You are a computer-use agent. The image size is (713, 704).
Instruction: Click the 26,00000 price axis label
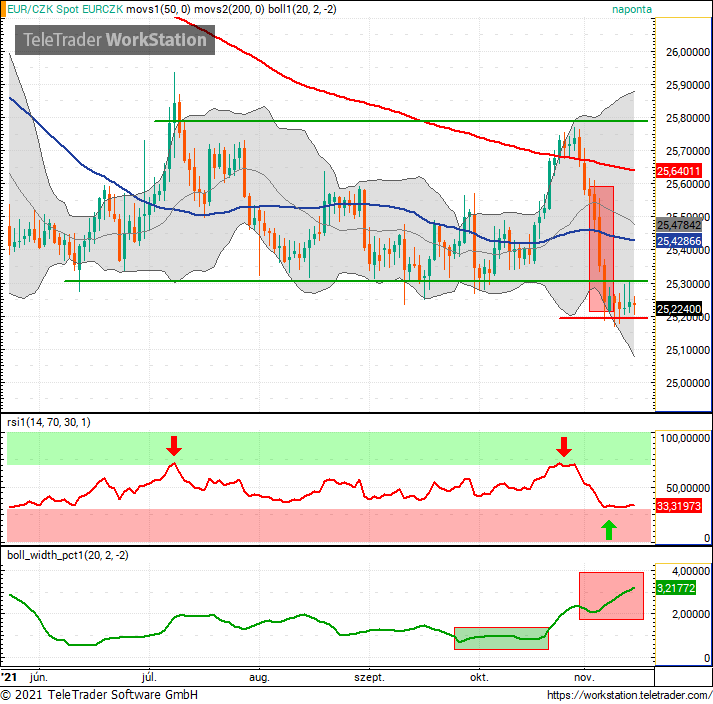pyautogui.click(x=688, y=52)
